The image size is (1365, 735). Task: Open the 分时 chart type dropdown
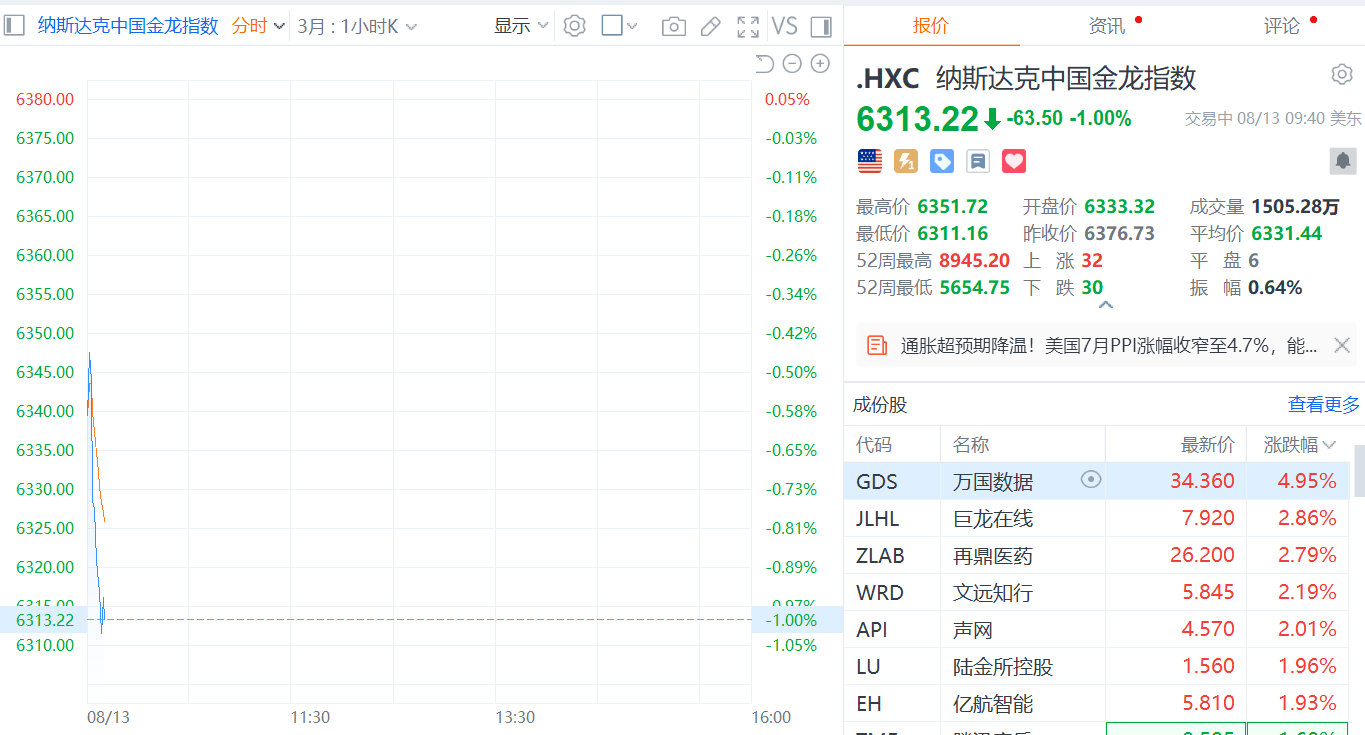click(x=258, y=26)
